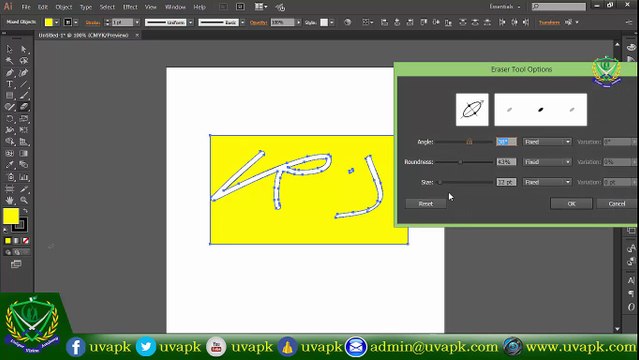Click the orange Opacity link
This screenshot has height=360, width=639.
coord(258,22)
